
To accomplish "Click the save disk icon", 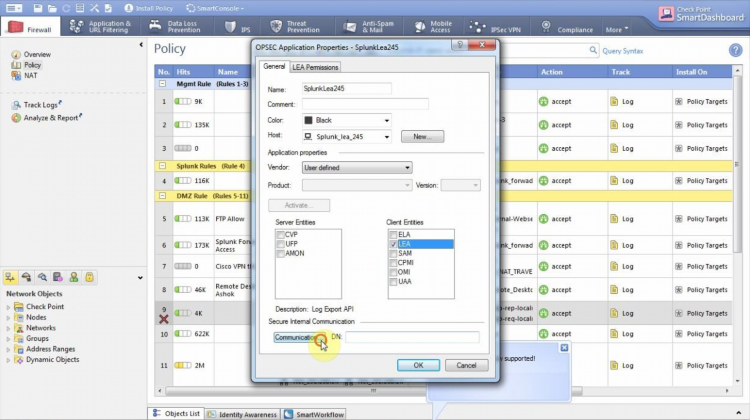I will (37, 8).
